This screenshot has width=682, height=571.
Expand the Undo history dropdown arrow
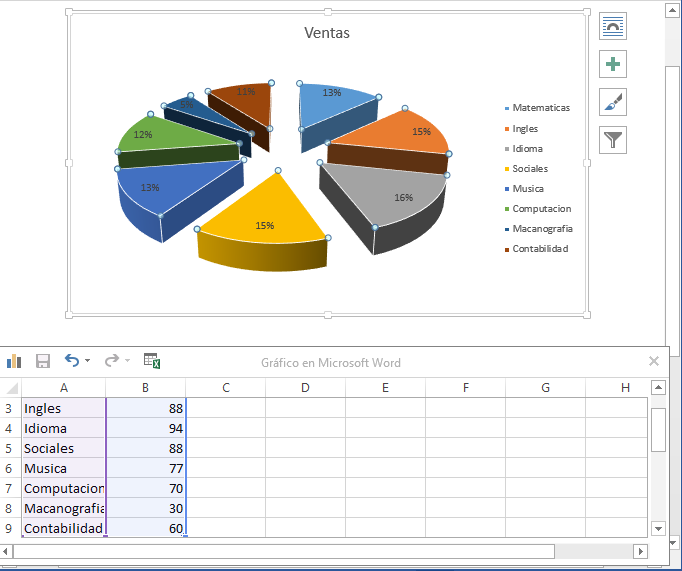[x=87, y=361]
